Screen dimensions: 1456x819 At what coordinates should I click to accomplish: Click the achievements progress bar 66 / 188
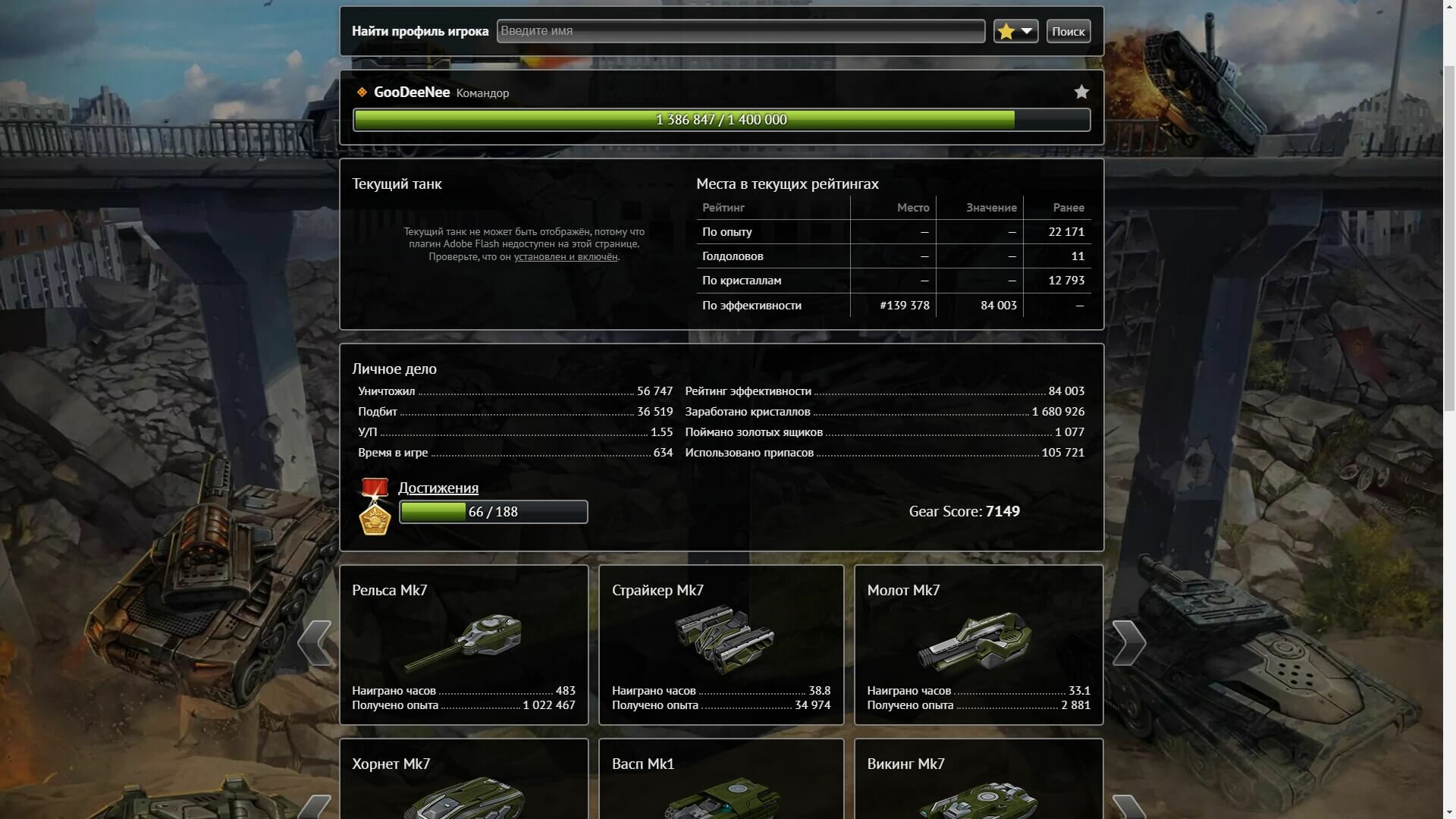494,512
